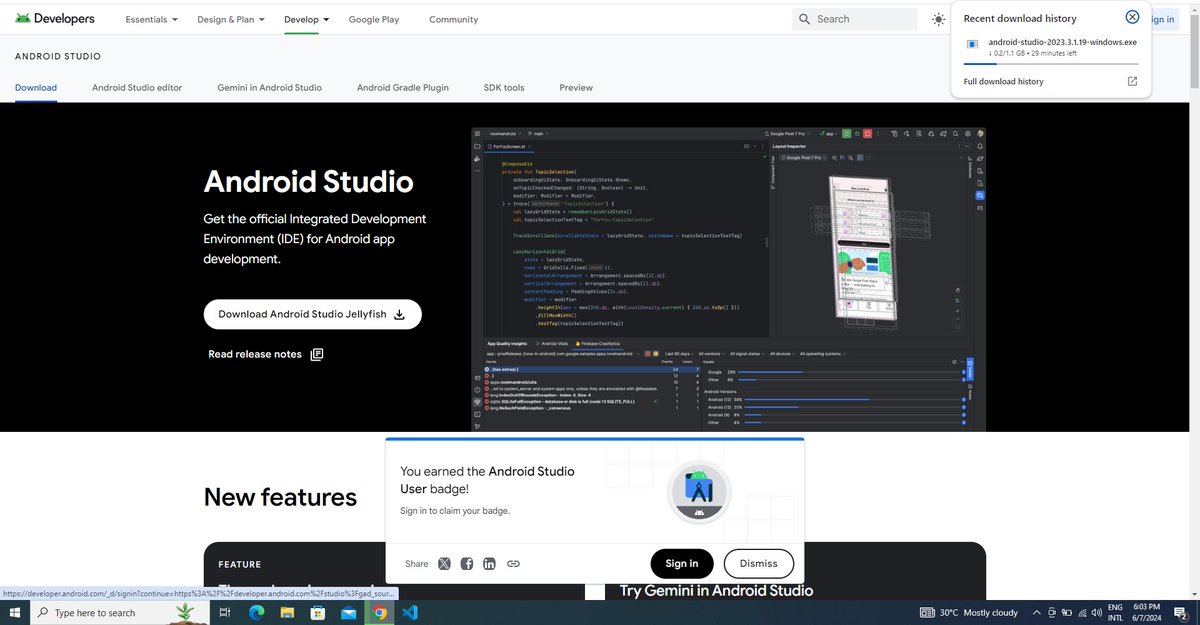Open the Community menu item
This screenshot has width=1200, height=625.
[x=454, y=19]
